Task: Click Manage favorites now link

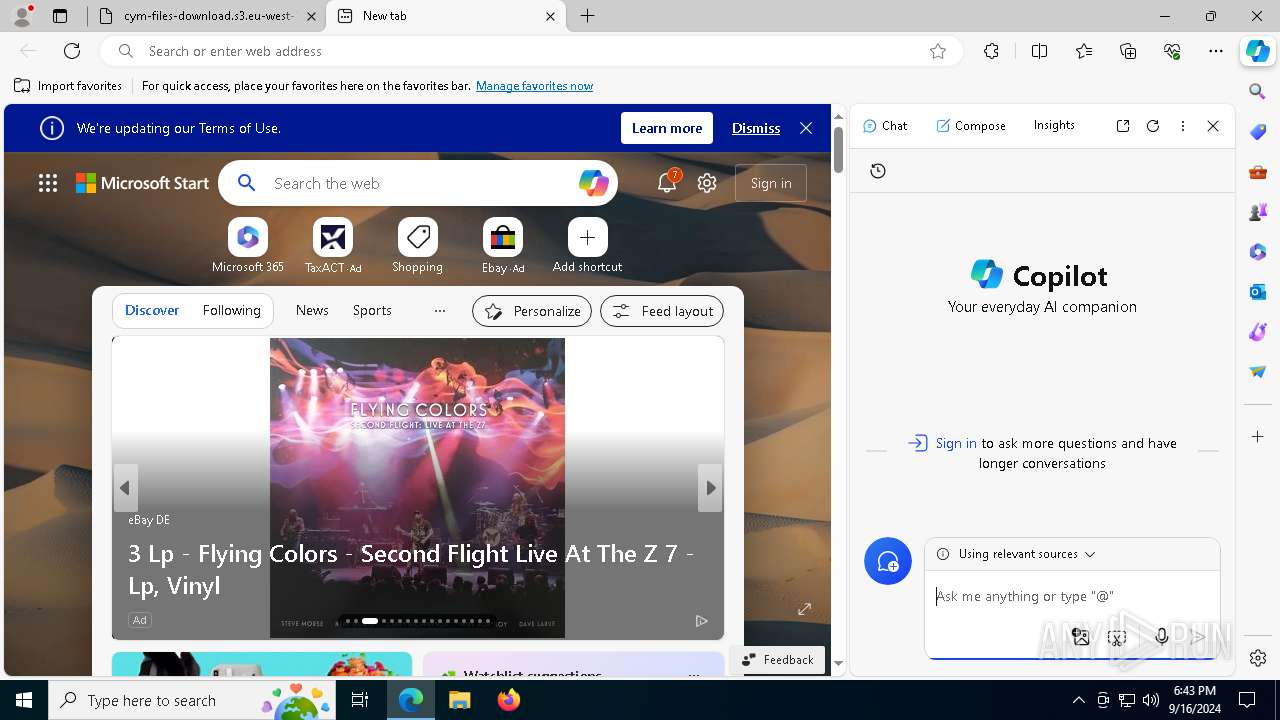Action: pyautogui.click(x=534, y=86)
